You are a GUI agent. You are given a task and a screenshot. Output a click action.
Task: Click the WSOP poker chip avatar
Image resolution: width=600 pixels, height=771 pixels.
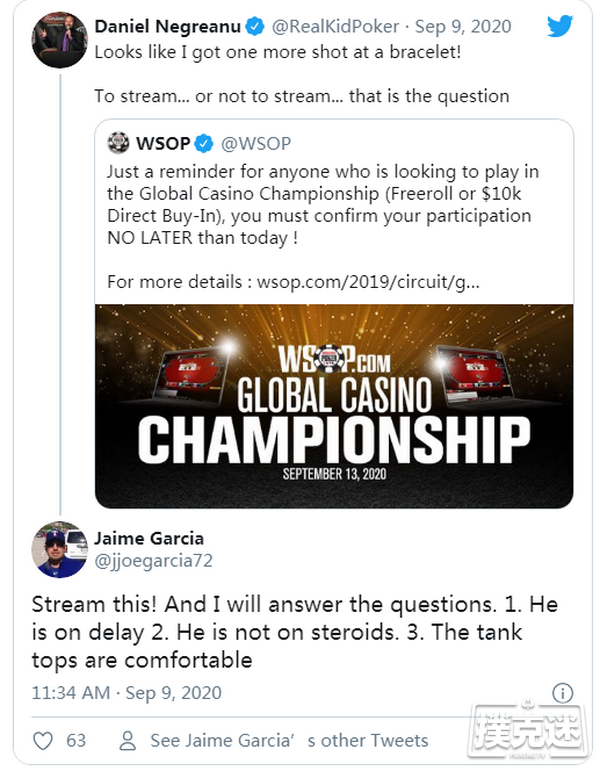[x=119, y=142]
